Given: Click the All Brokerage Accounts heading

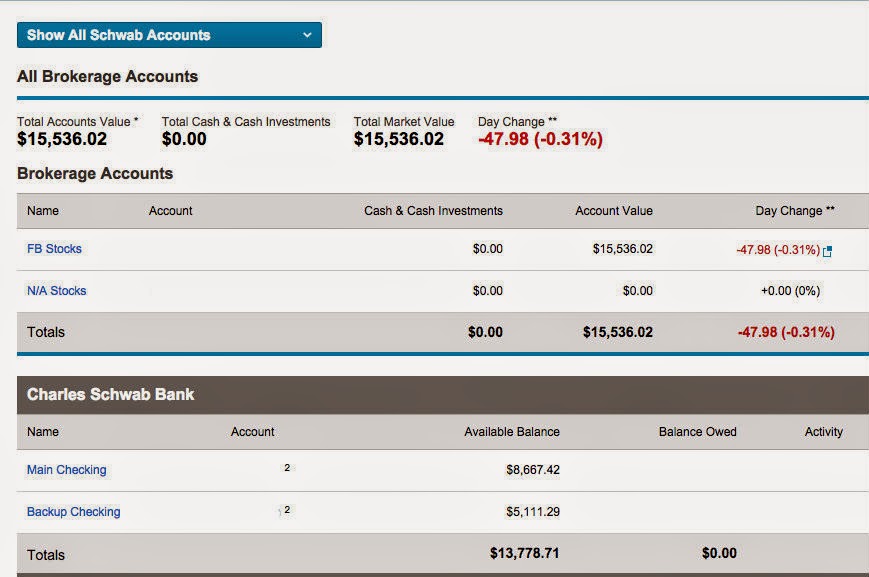Looking at the screenshot, I should 108,76.
